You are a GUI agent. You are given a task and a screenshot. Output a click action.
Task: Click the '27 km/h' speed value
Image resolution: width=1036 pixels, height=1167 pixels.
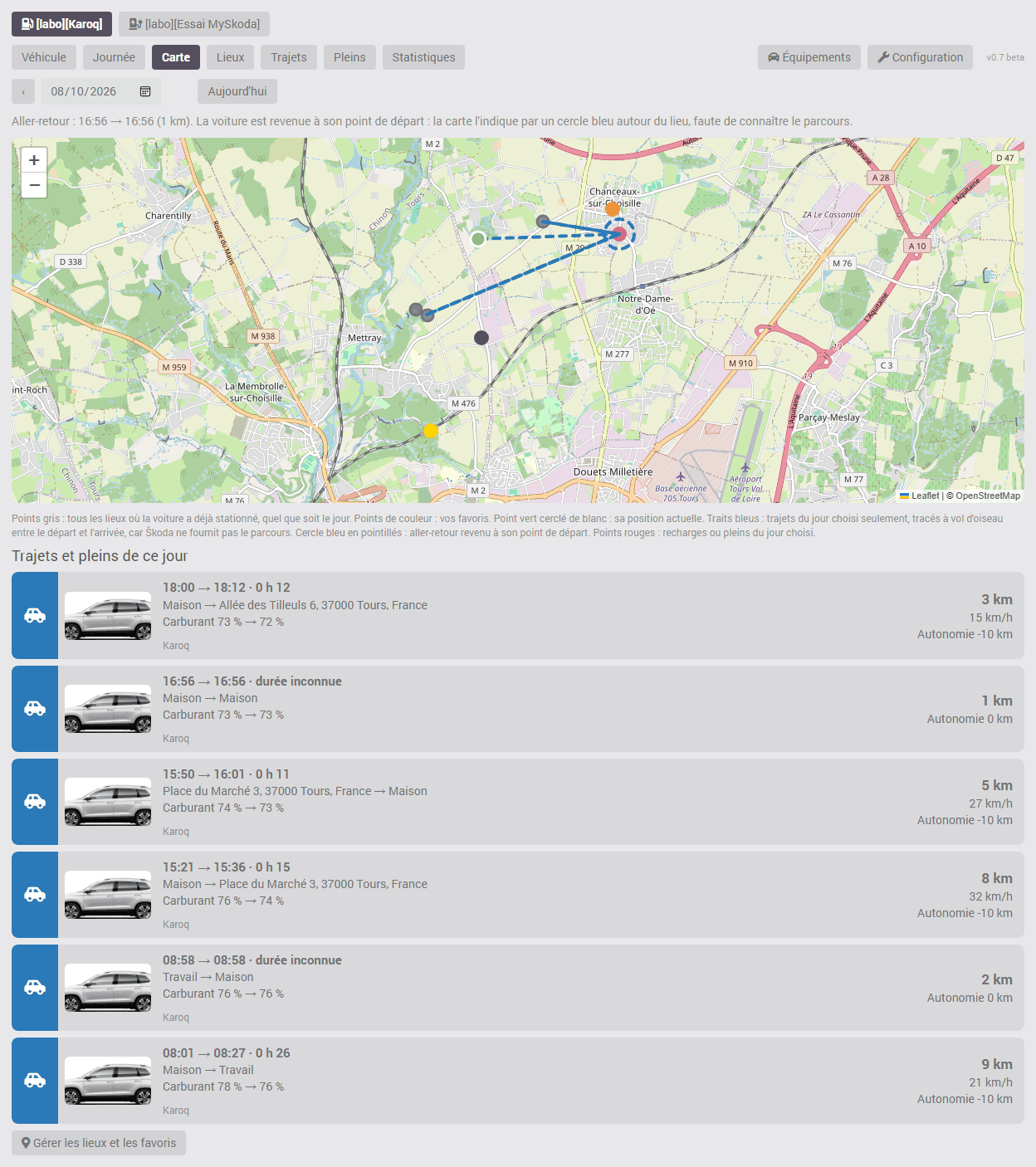[x=991, y=803]
